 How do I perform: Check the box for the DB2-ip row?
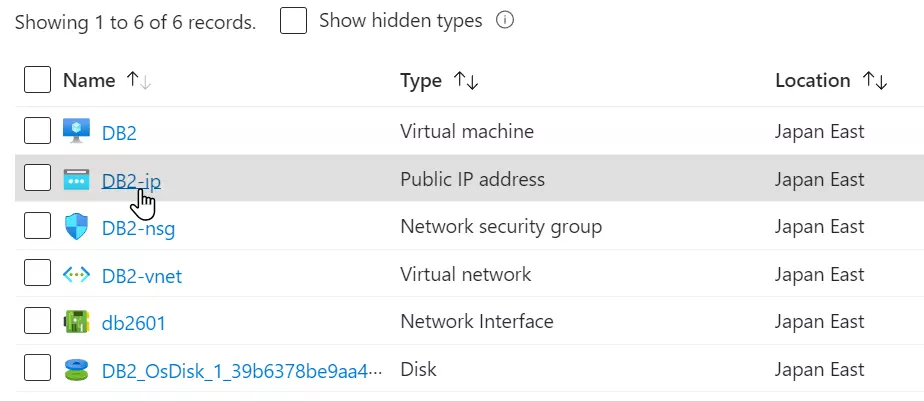(37, 178)
